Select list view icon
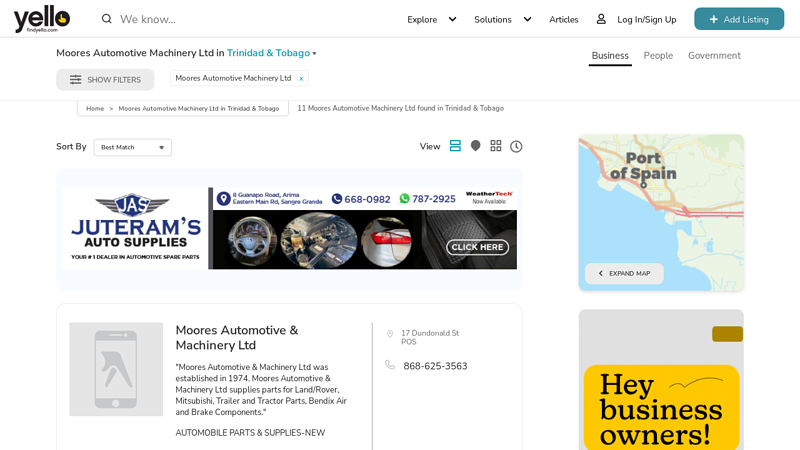This screenshot has width=800, height=450. [455, 146]
